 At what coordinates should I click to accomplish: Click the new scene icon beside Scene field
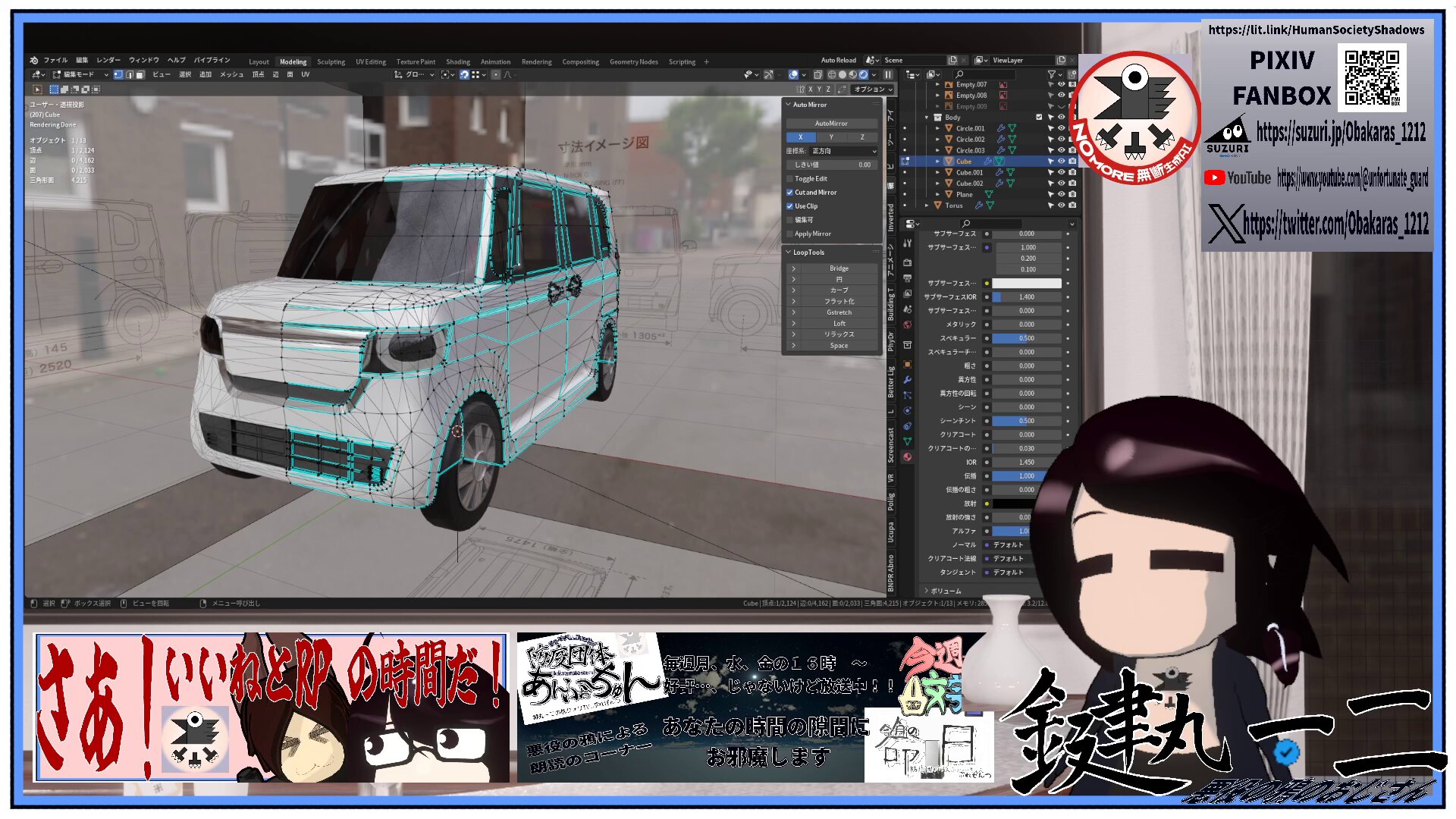952,60
